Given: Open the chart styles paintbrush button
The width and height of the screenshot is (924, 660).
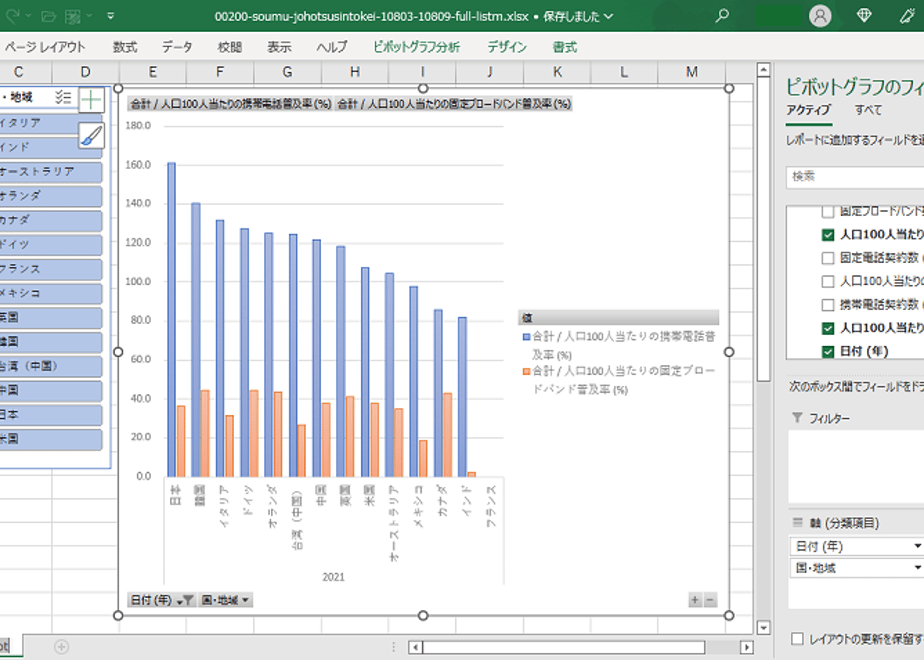Looking at the screenshot, I should 91,136.
